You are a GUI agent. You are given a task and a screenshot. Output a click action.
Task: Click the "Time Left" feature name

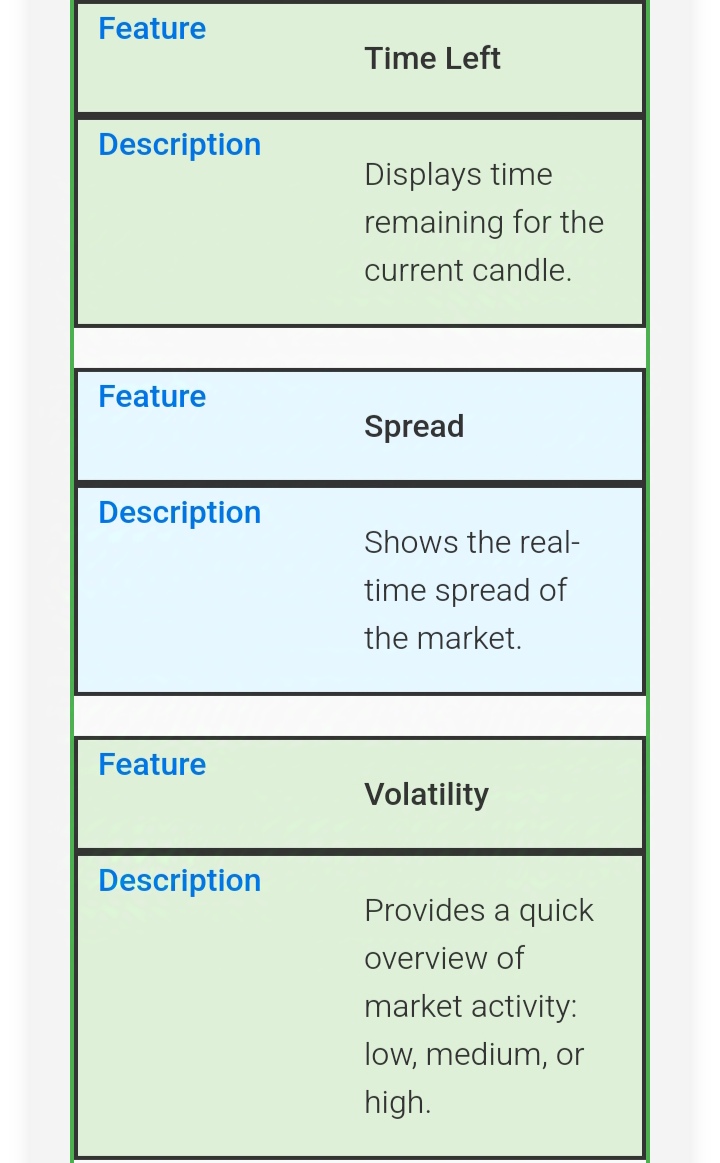[x=432, y=59]
